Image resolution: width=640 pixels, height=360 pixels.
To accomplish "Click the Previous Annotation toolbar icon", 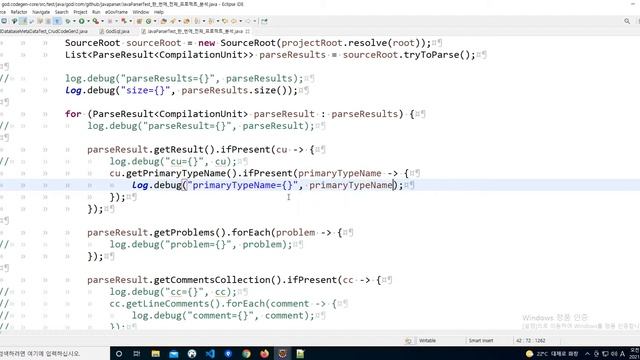I will (211, 21).
